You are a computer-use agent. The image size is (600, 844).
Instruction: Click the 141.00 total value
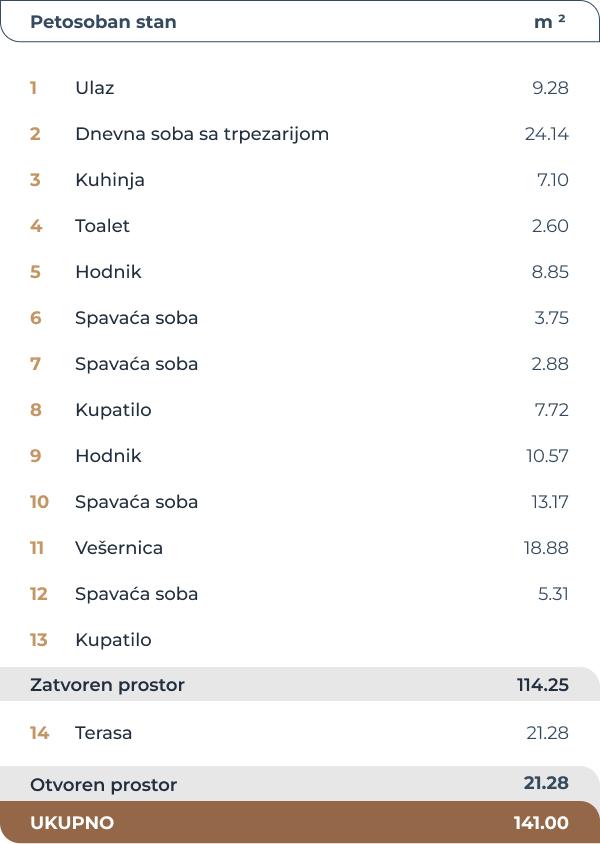click(x=541, y=823)
